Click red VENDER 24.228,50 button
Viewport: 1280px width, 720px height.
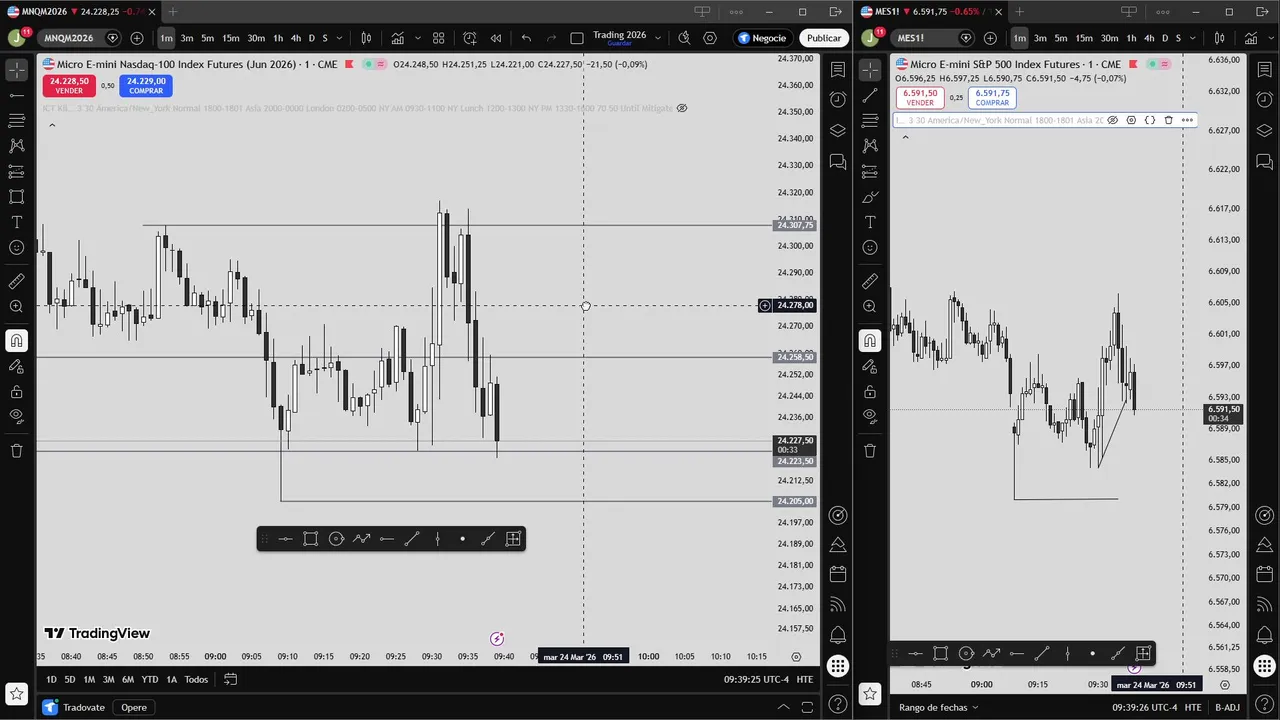(x=69, y=86)
